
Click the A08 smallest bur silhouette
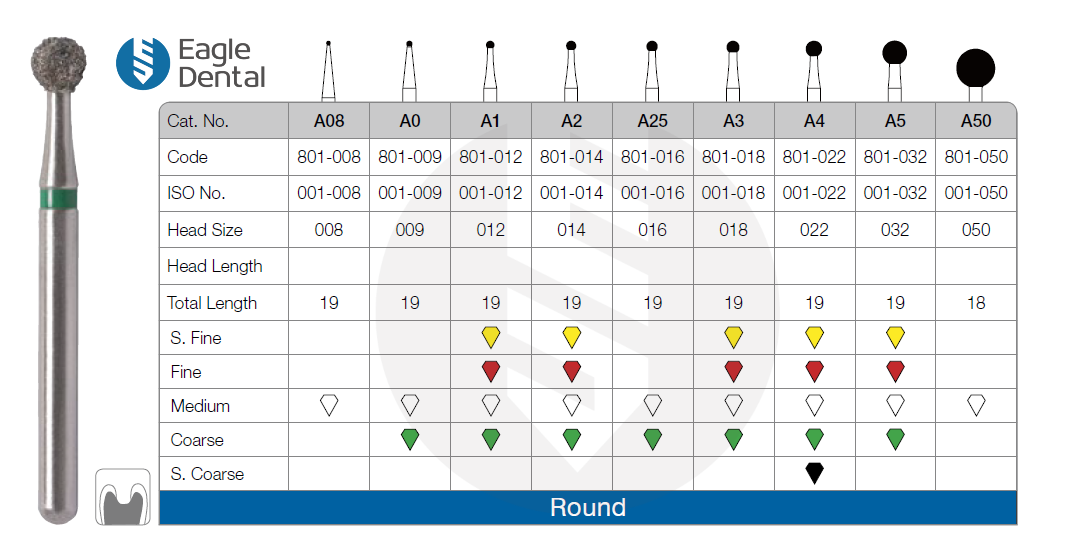[328, 70]
